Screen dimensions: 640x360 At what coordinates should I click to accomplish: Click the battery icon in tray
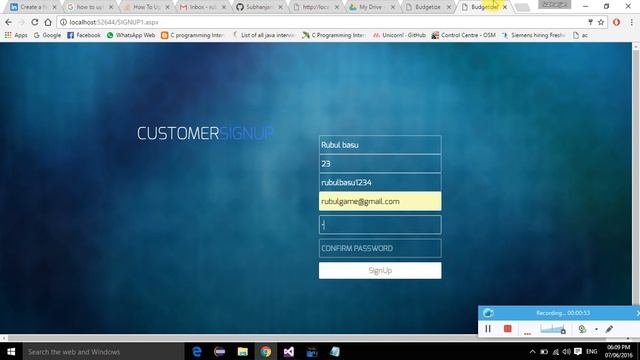(544, 351)
